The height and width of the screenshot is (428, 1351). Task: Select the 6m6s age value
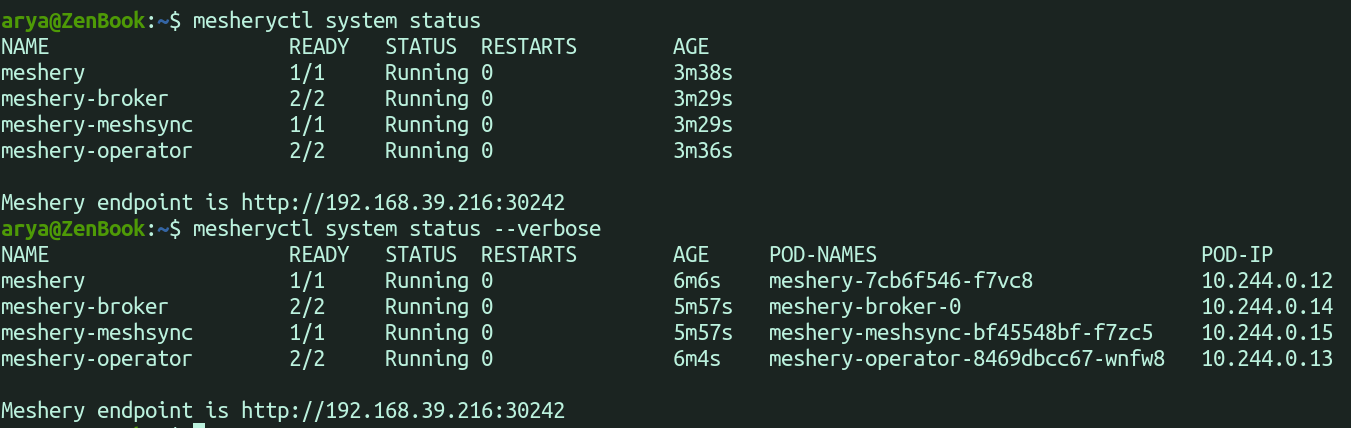pyautogui.click(x=697, y=281)
